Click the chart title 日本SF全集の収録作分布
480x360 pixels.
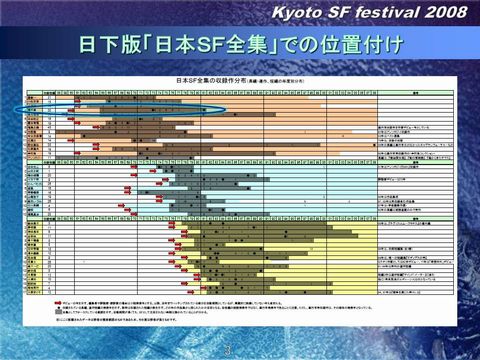coord(211,81)
